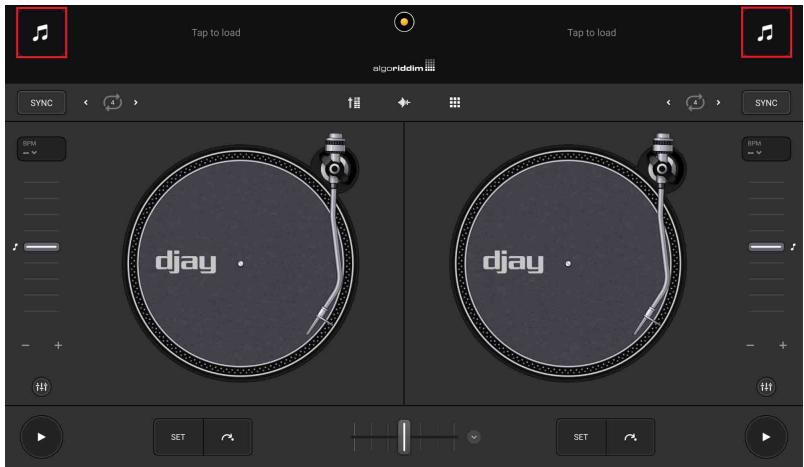
Task: Click the right deck tempo slider handle
Action: tap(766, 247)
